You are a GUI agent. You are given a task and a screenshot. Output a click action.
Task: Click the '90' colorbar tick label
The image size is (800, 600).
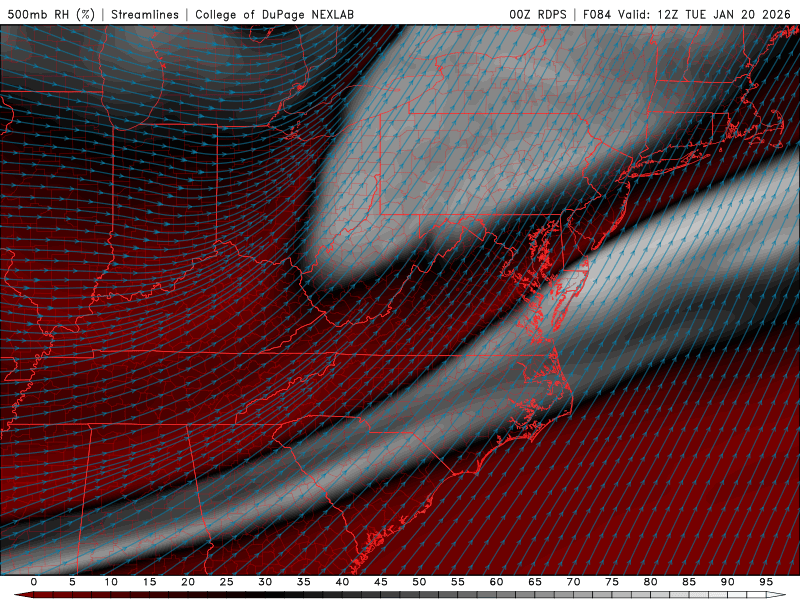coord(727,582)
